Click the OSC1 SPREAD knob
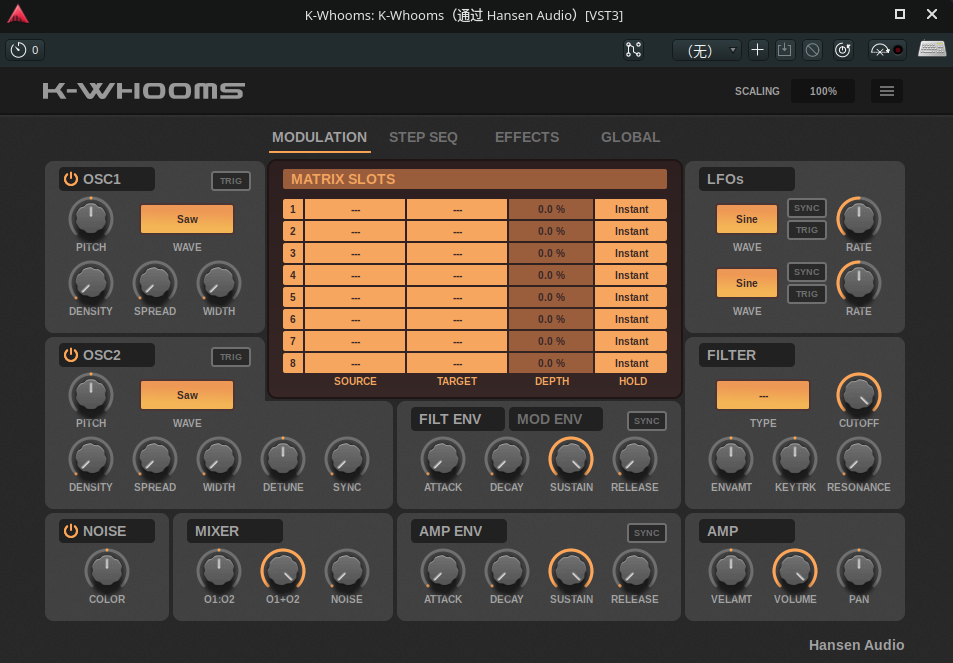Screen dimensions: 953x663 point(155,283)
